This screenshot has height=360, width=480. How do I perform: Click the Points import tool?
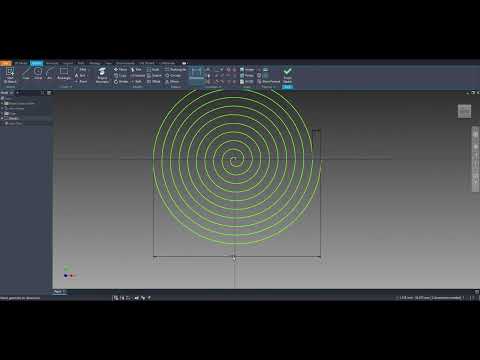pos(247,76)
